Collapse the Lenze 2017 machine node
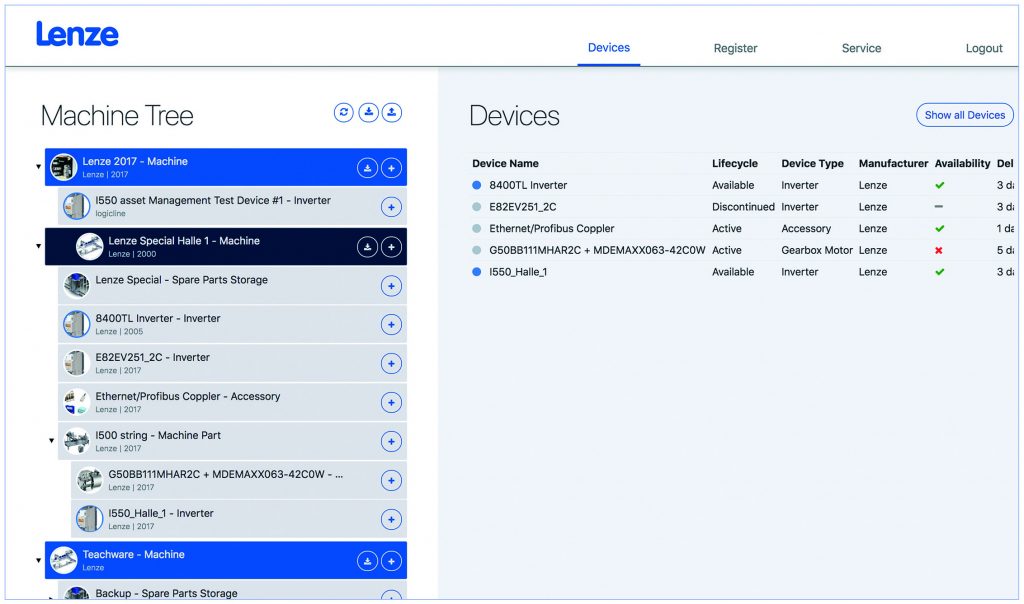Screen dimensions: 1024x604 pos(38,167)
